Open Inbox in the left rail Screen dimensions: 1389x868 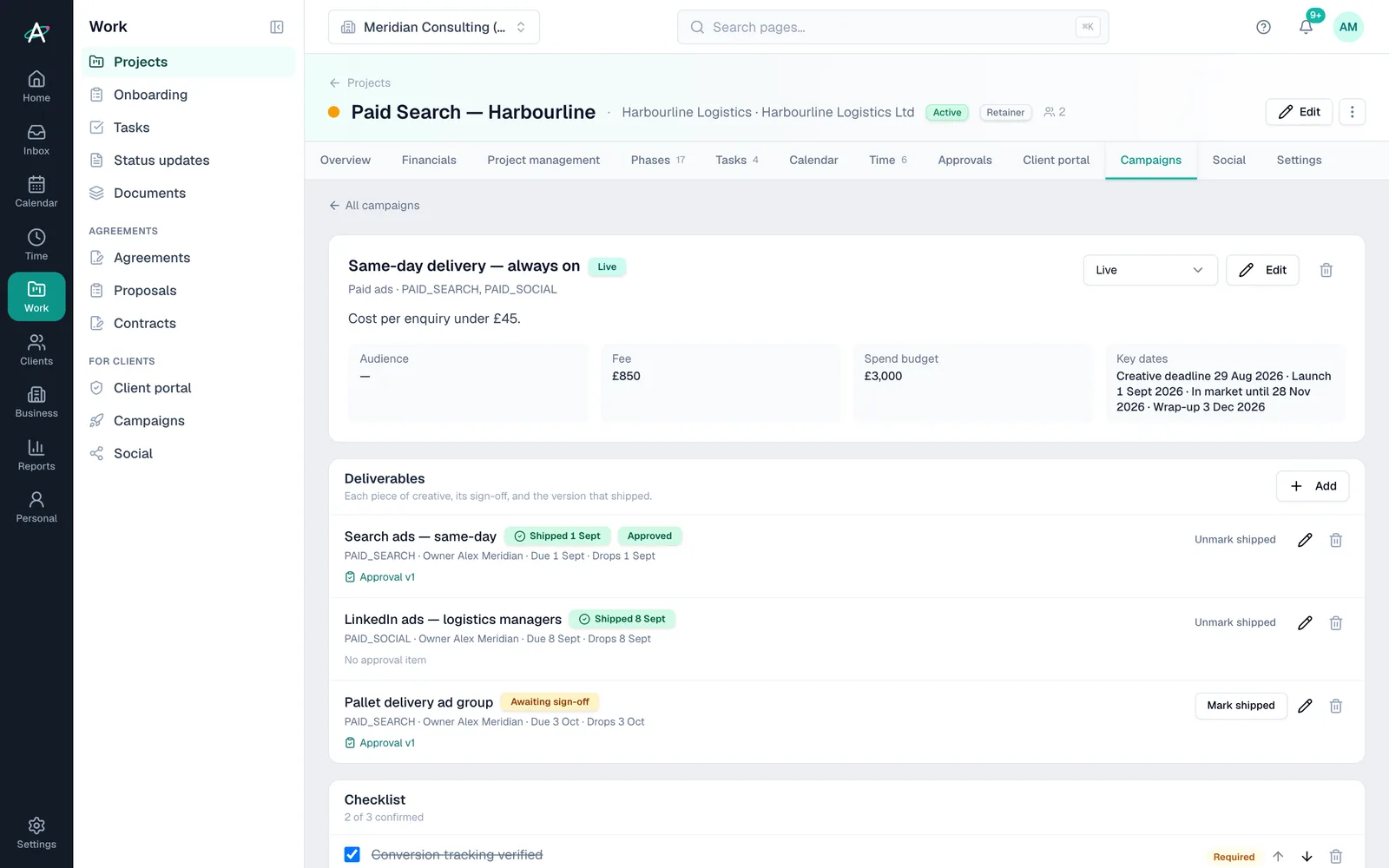[36, 139]
